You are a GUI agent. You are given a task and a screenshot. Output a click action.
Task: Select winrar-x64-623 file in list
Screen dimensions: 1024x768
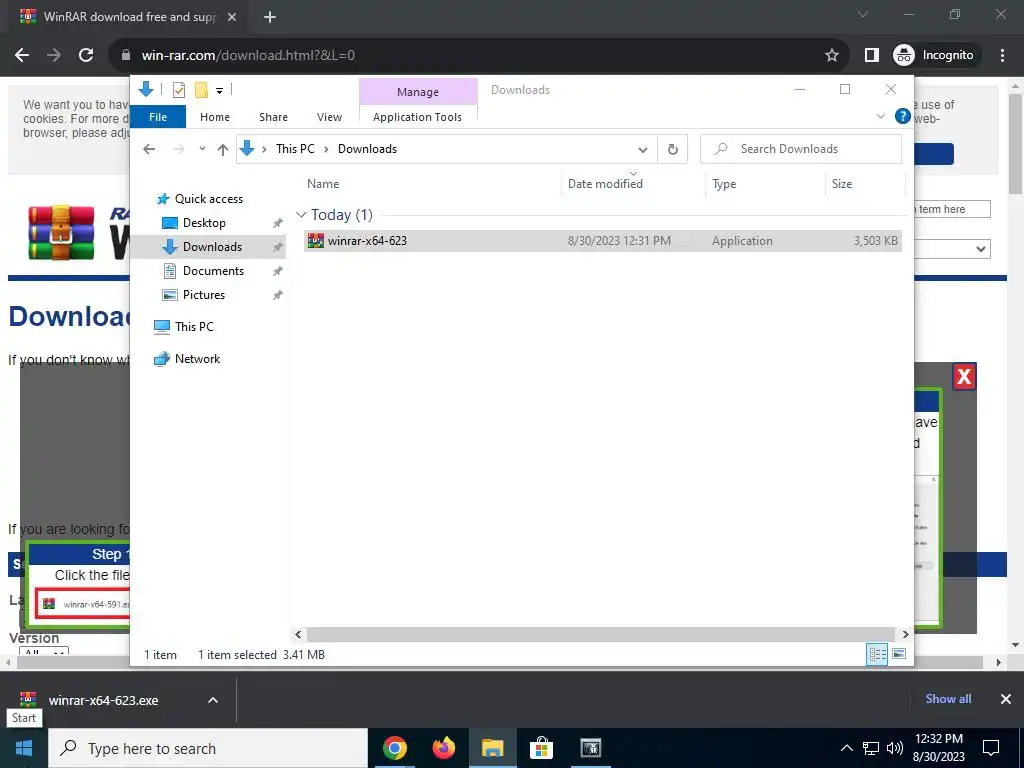point(602,241)
